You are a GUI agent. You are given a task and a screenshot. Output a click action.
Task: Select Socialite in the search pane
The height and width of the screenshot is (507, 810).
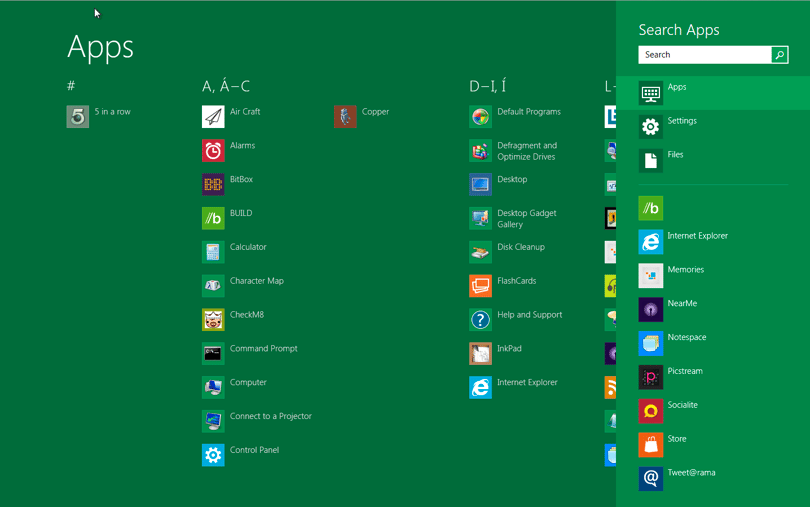(x=713, y=411)
